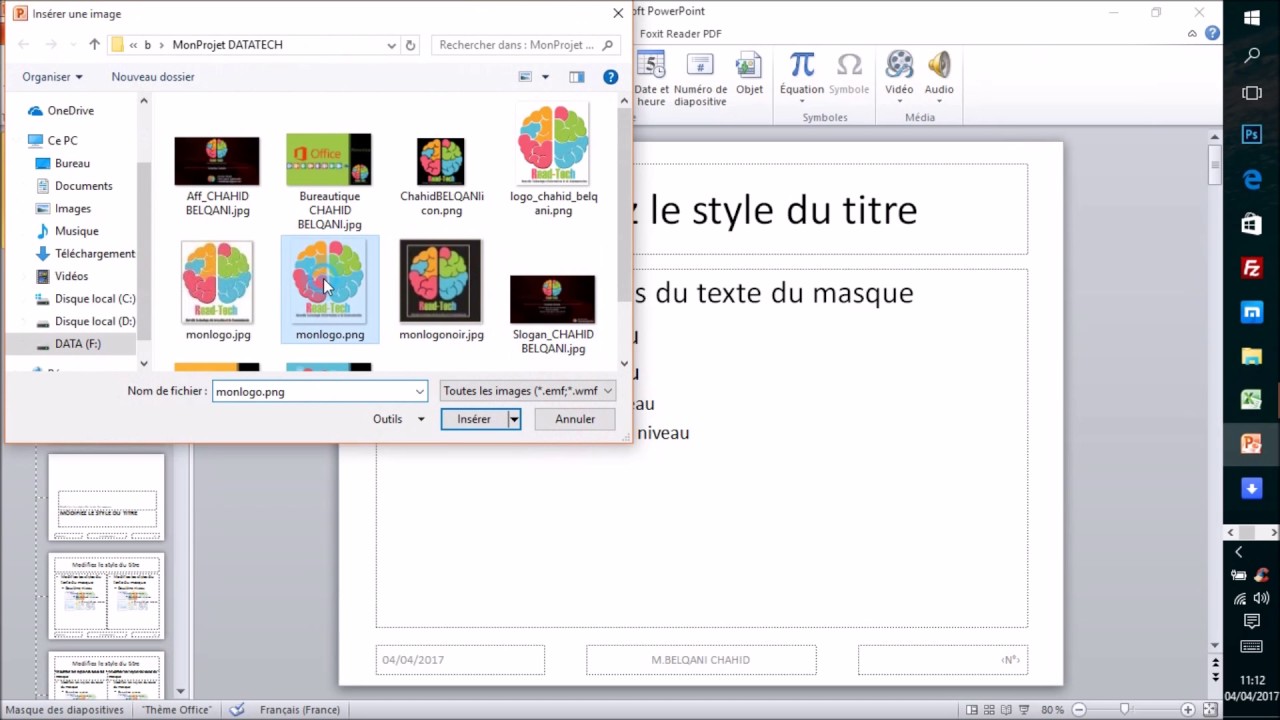The width and height of the screenshot is (1280, 720).
Task: Collapse the PowerPoint ribbon arrow
Action: coord(1192,34)
